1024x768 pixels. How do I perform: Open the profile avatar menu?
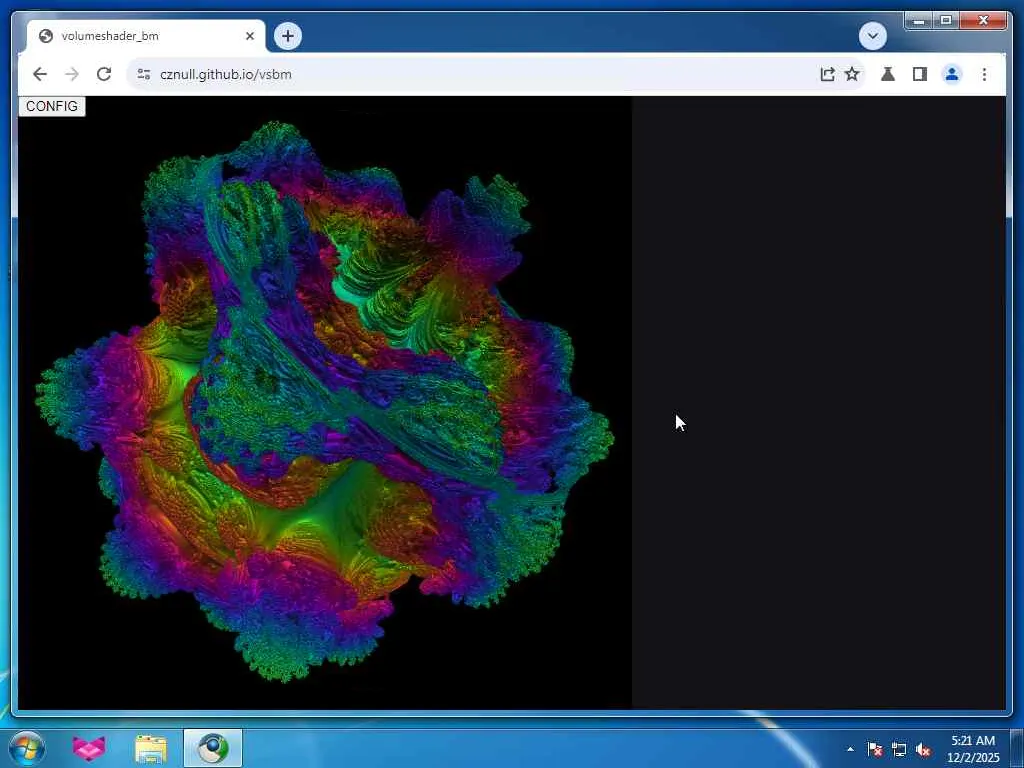pyautogui.click(x=952, y=74)
